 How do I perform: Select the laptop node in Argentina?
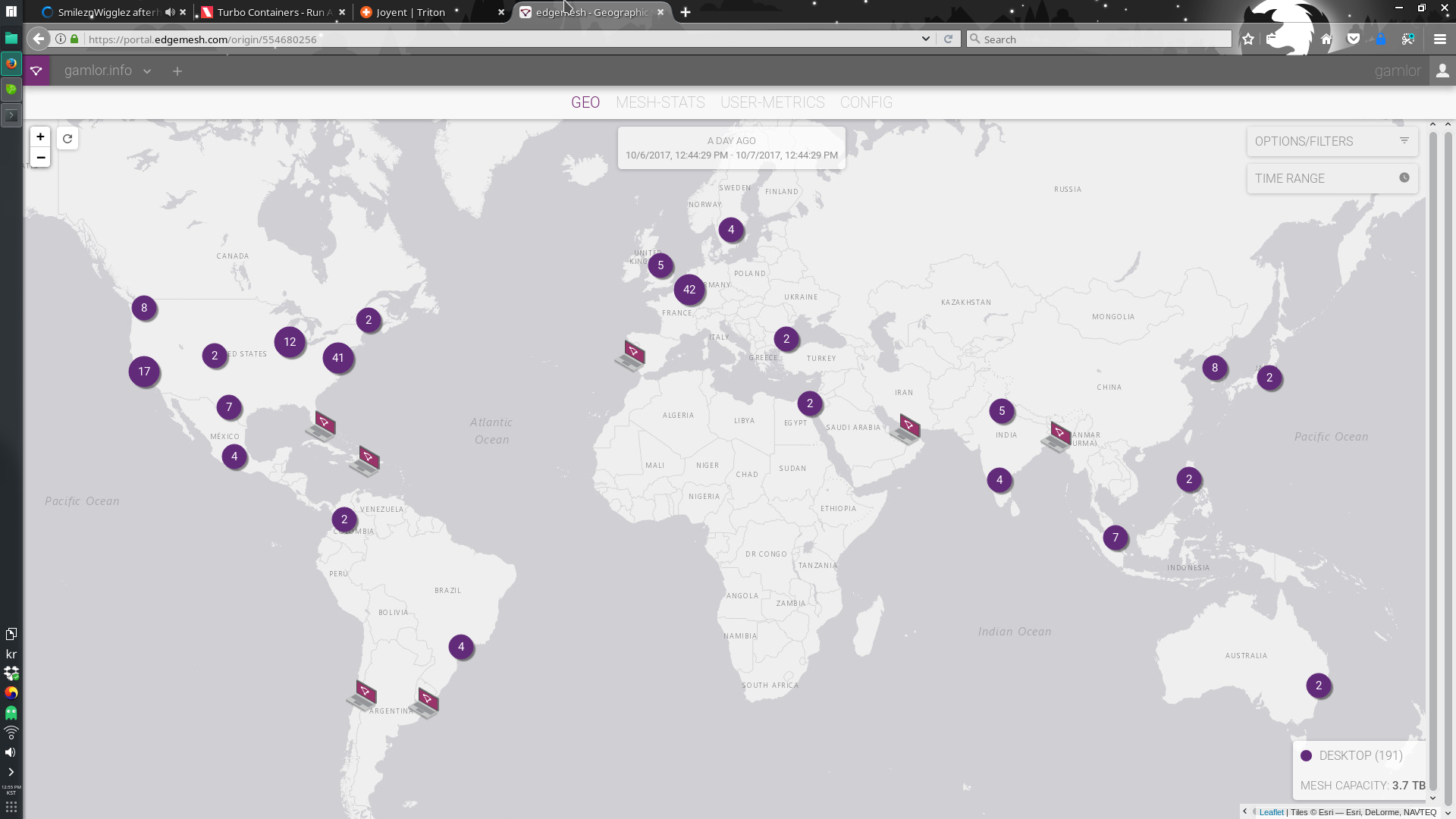[x=362, y=695]
